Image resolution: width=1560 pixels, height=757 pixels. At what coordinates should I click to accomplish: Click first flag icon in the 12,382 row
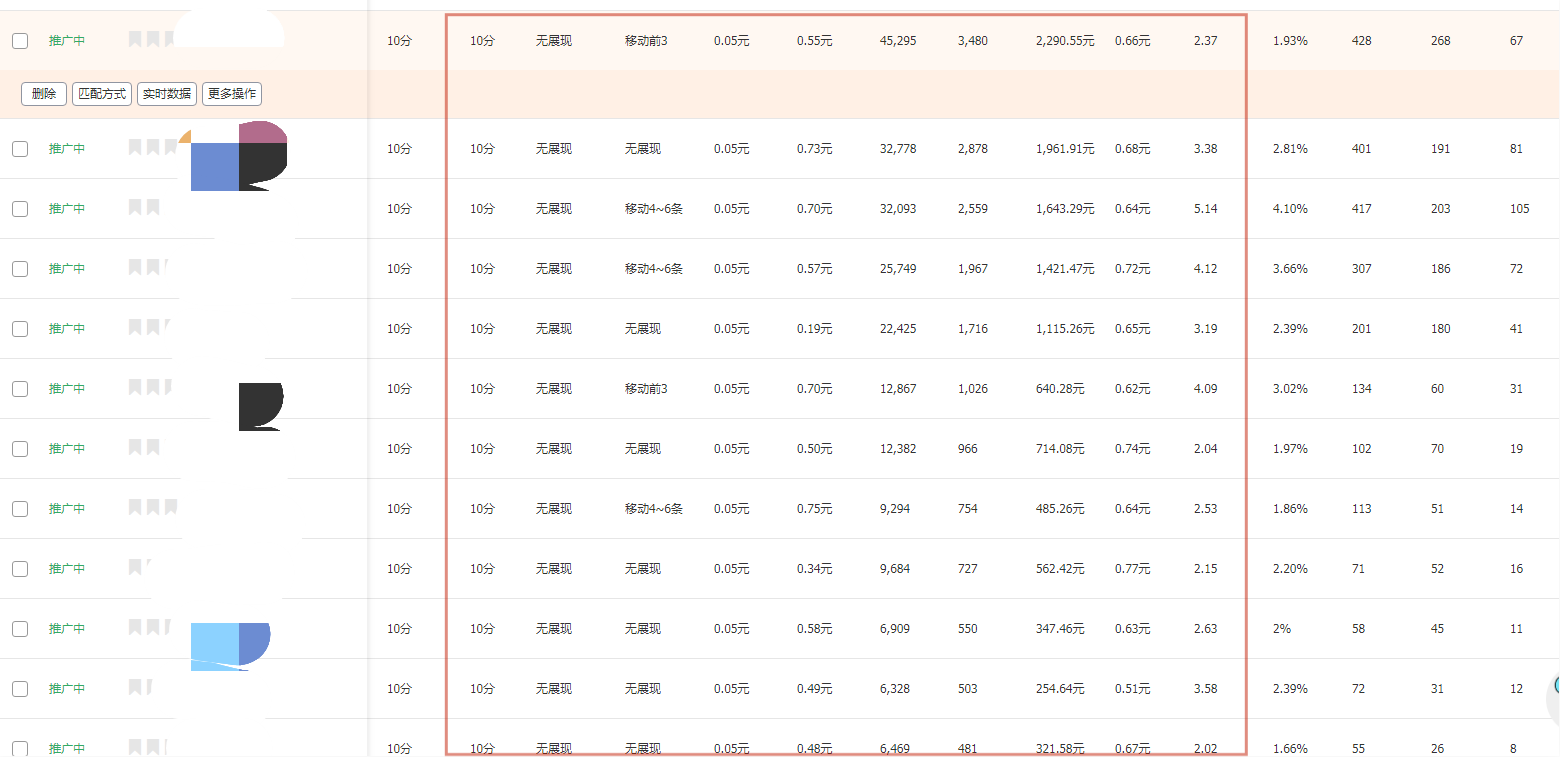135,447
